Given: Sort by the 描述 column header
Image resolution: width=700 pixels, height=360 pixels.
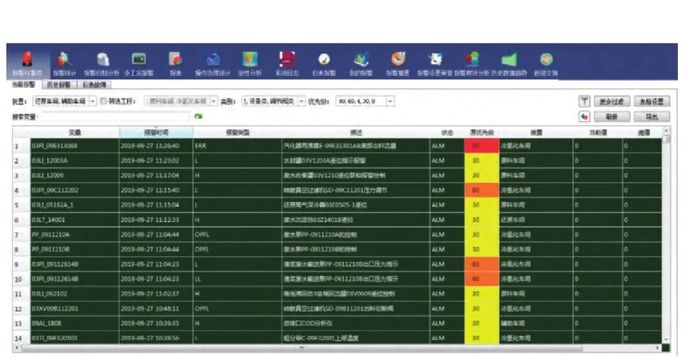Looking at the screenshot, I should click(x=356, y=133).
